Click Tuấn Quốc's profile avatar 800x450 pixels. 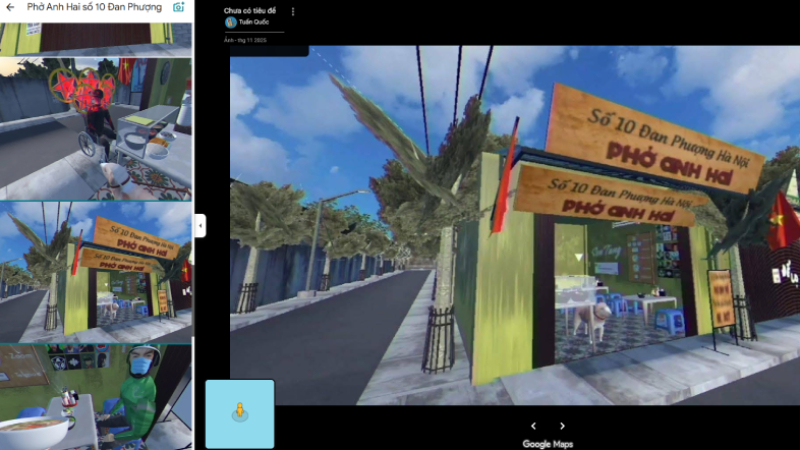click(231, 22)
